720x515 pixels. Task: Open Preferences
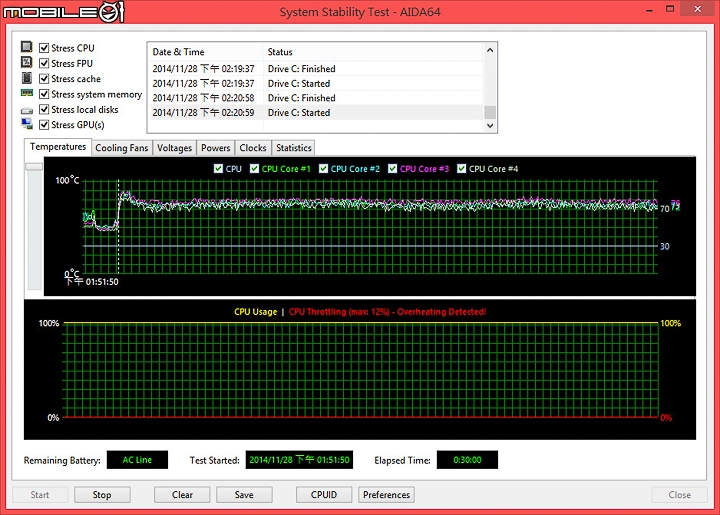point(386,495)
